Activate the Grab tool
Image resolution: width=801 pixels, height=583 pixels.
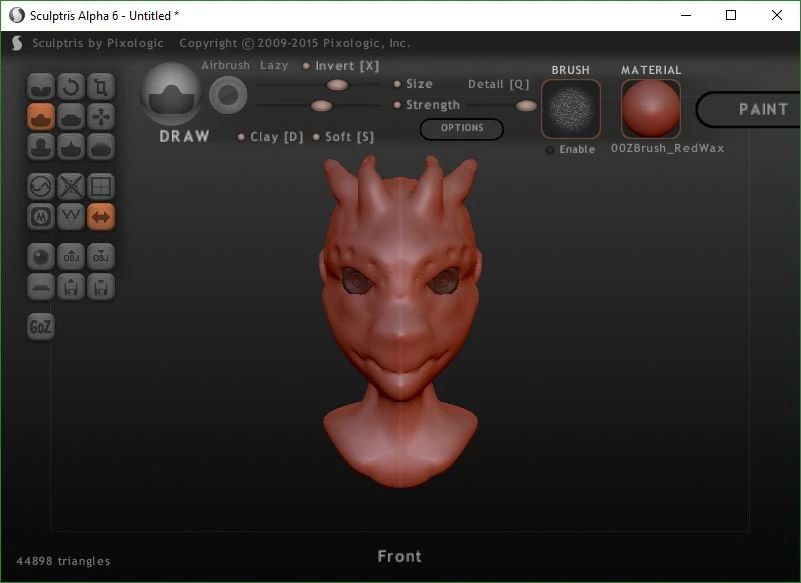[101, 116]
